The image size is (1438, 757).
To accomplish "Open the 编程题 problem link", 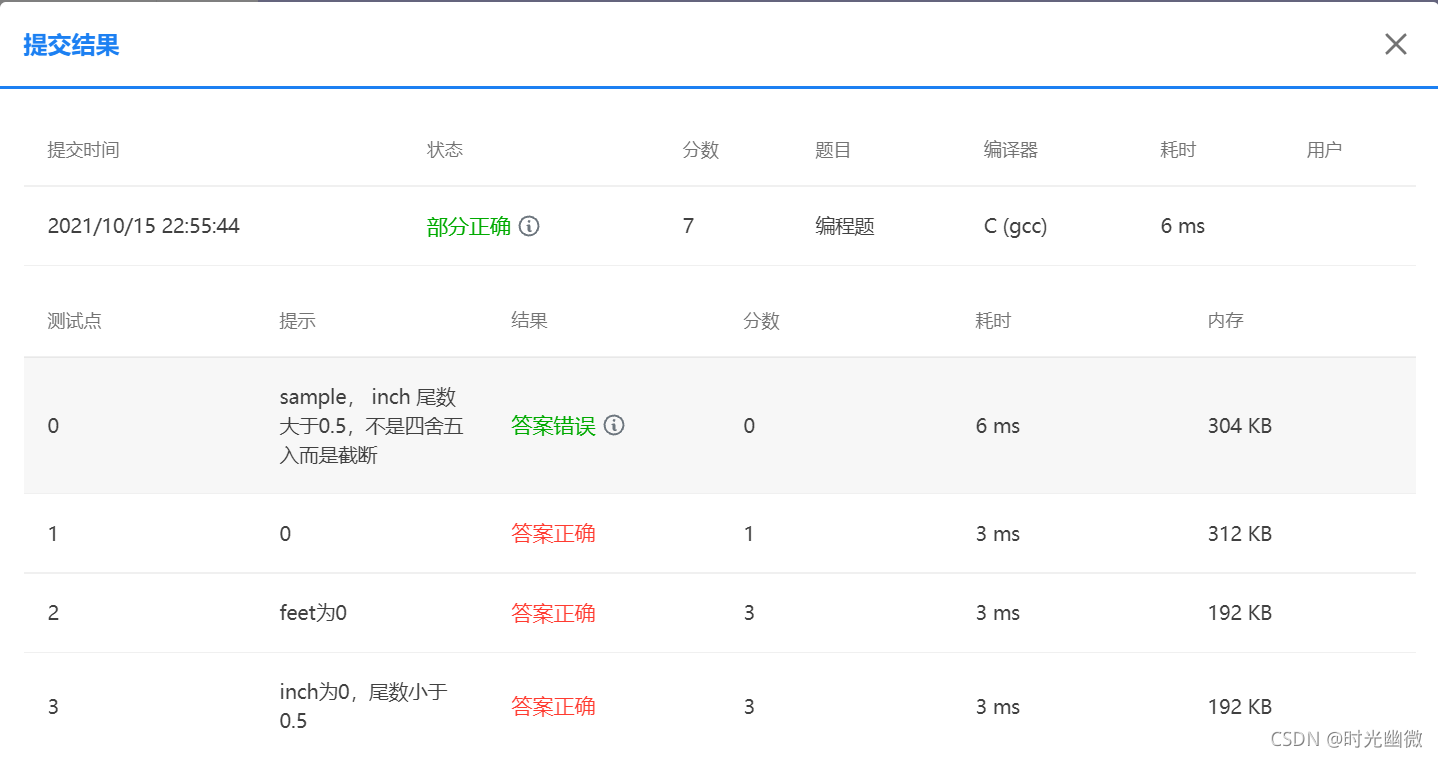I will pos(844,226).
